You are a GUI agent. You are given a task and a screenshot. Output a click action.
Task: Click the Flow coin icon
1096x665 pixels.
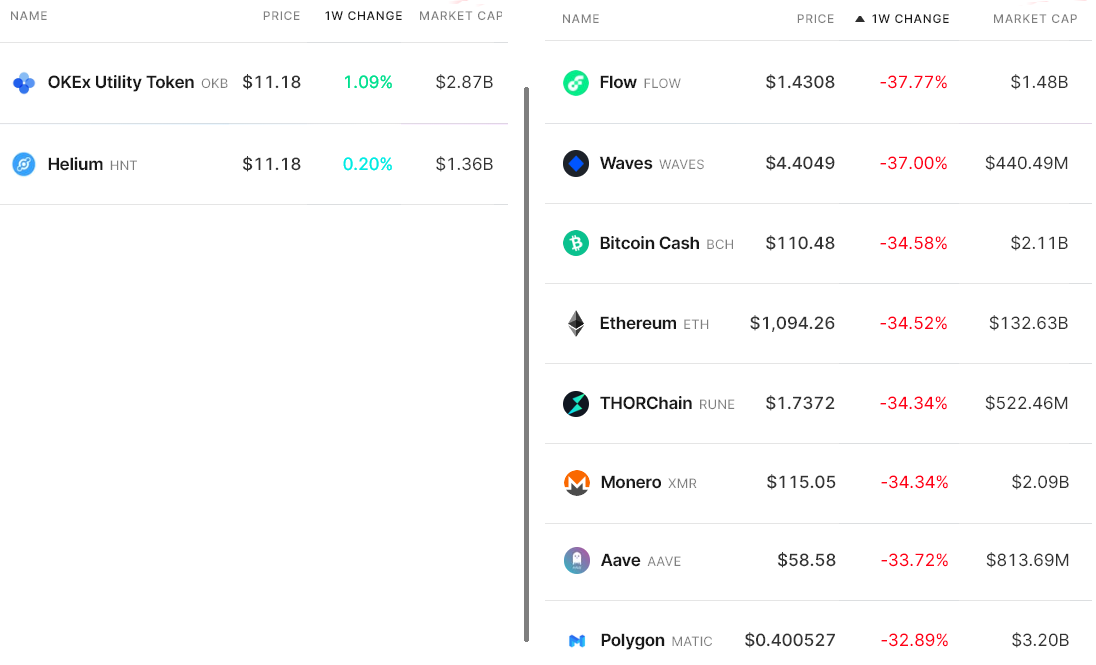coord(576,83)
